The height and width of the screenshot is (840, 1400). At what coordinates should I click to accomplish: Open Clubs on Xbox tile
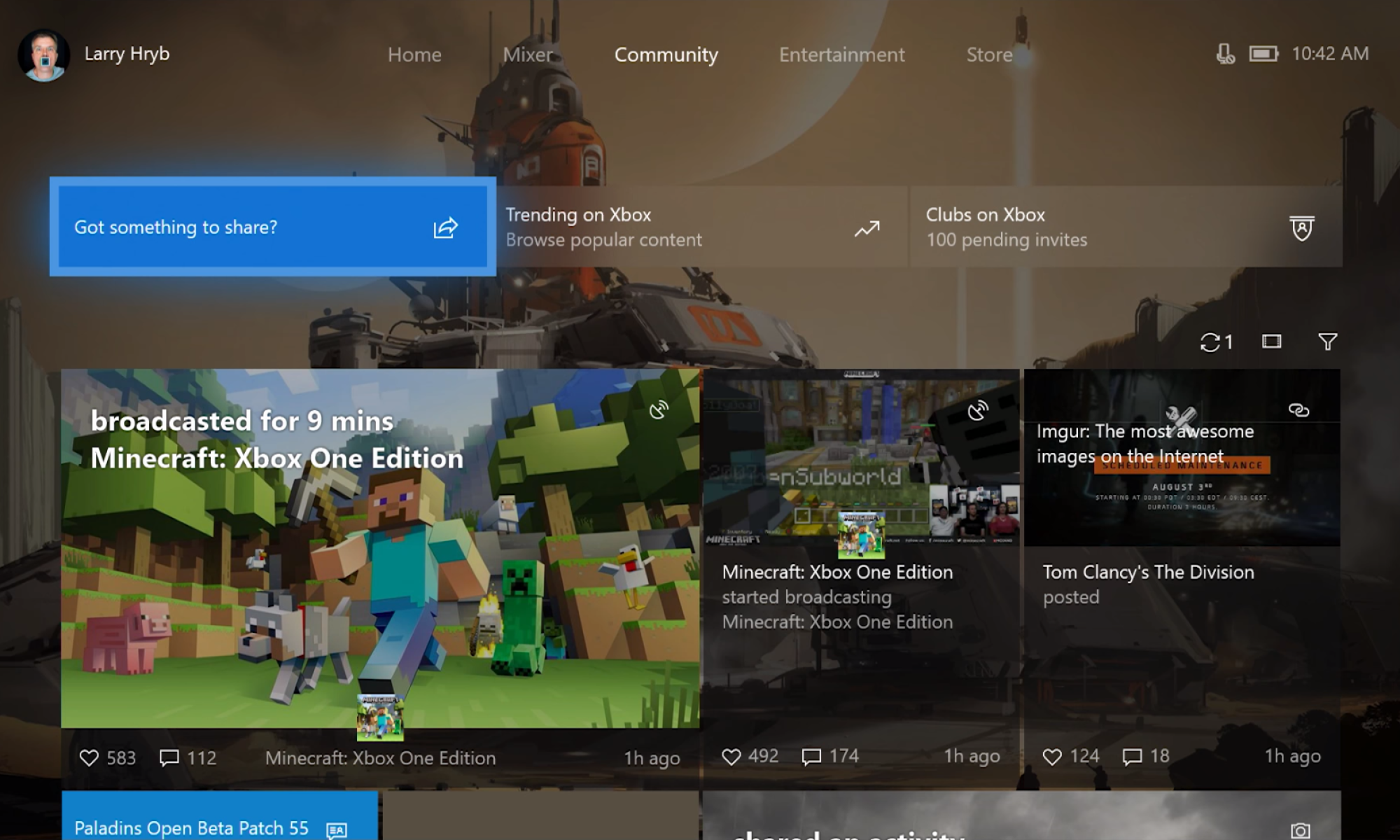point(1126,226)
